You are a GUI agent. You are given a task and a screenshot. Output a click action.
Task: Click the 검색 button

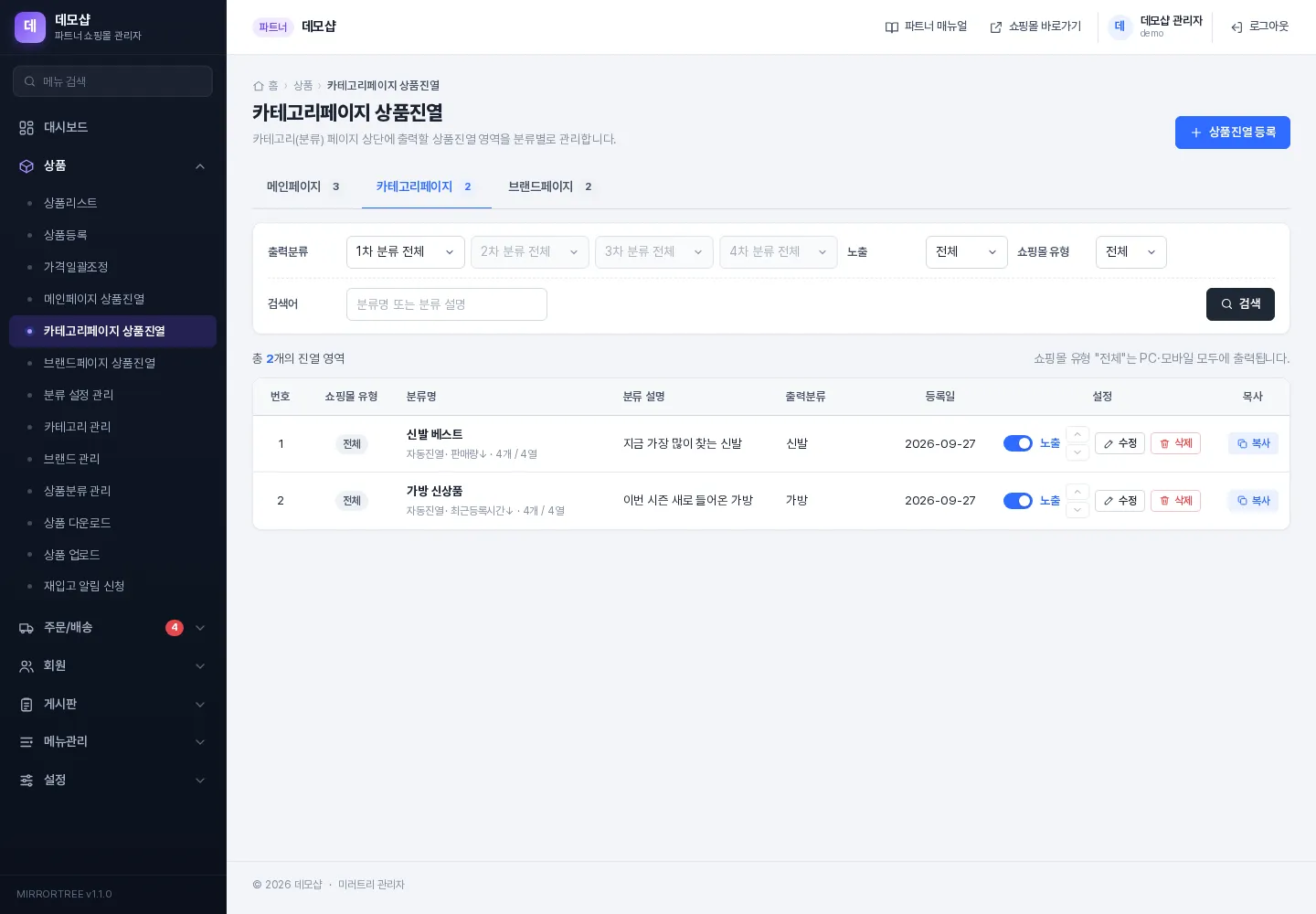coord(1240,304)
